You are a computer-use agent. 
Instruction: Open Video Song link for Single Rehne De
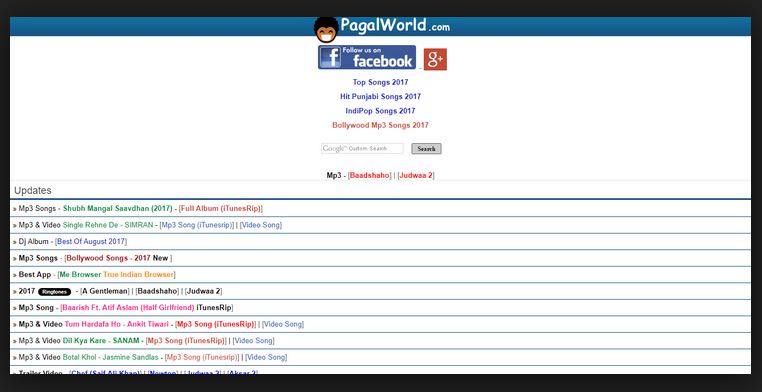coord(261,225)
